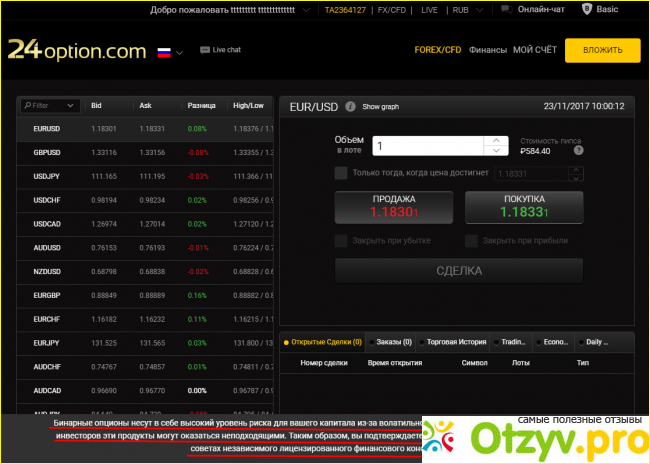The image size is (650, 464).
Task: Click the EUR/USD info icon
Action: click(x=350, y=106)
